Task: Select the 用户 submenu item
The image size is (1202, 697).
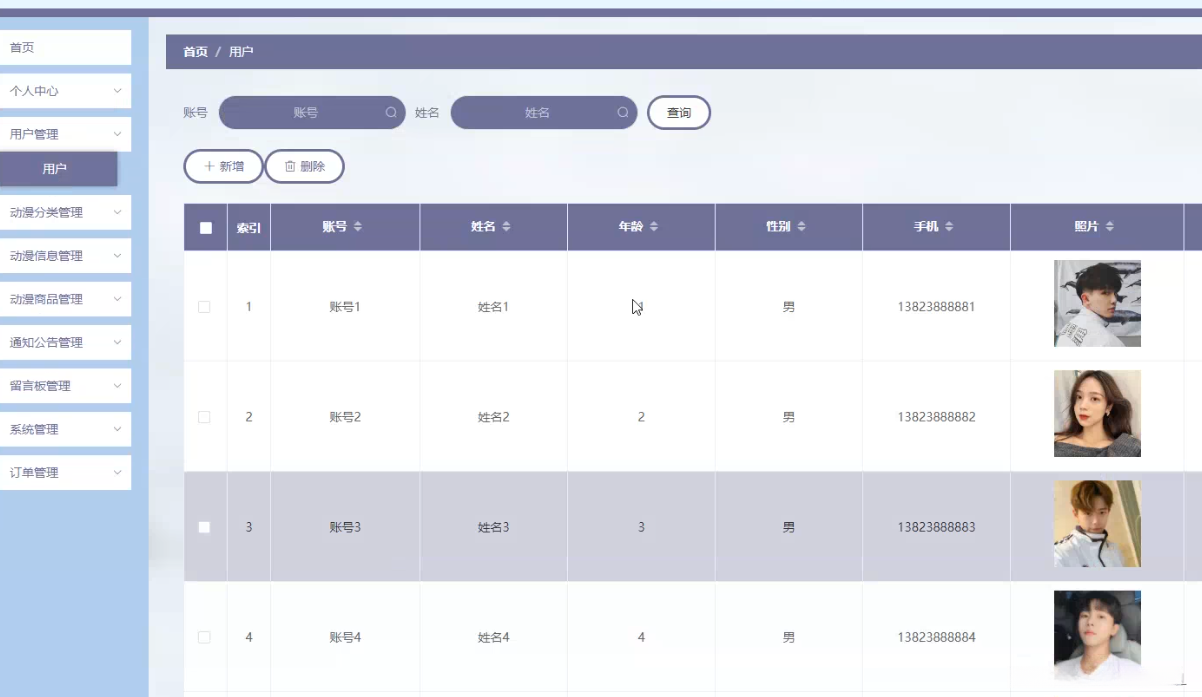Action: coord(58,169)
